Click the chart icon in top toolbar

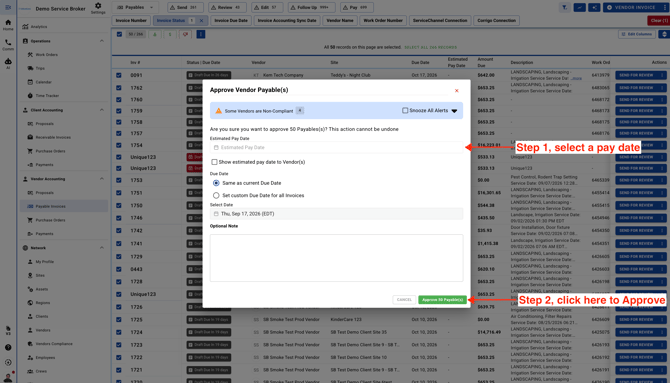[x=579, y=7]
